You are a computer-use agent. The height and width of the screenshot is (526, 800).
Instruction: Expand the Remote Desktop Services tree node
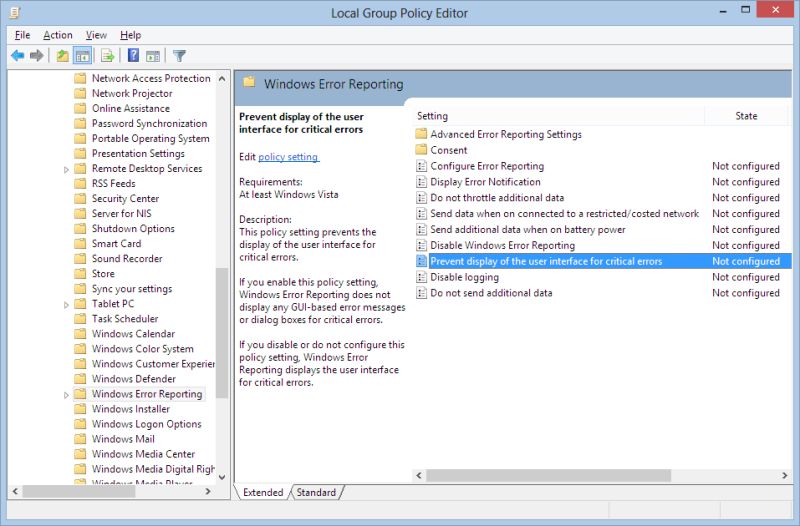click(66, 169)
